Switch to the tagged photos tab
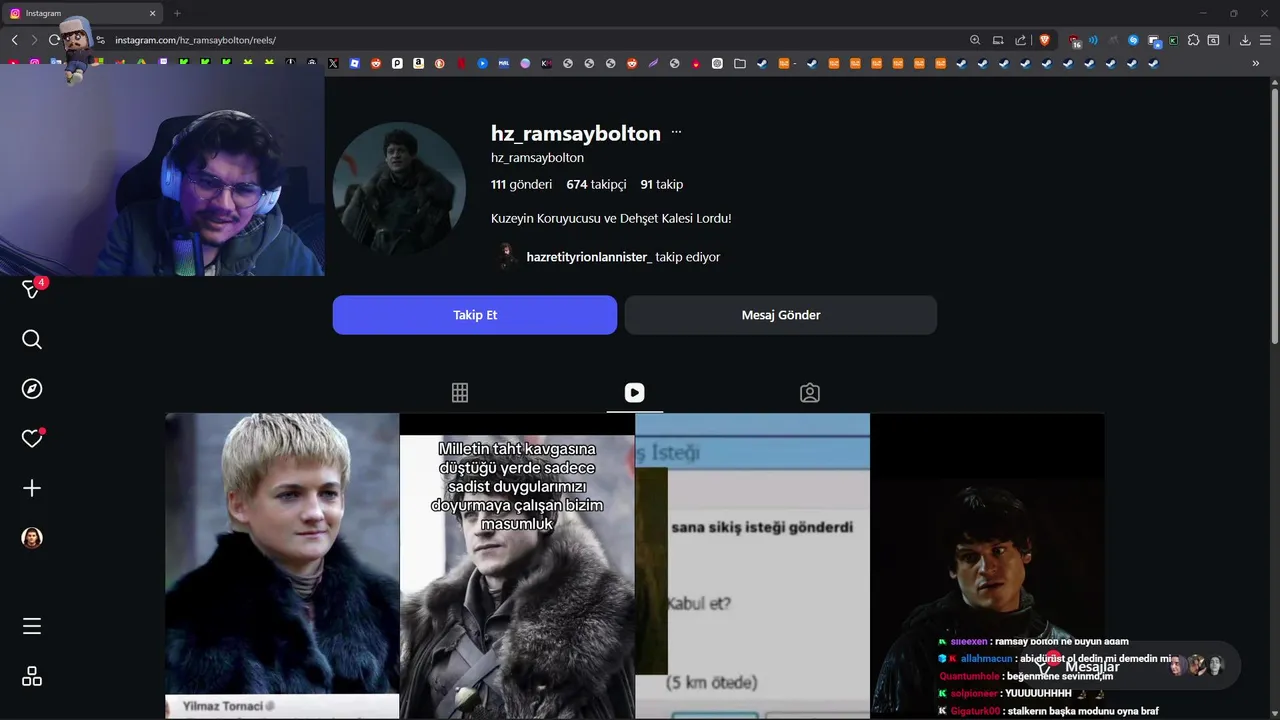This screenshot has height=720, width=1280. pos(810,393)
